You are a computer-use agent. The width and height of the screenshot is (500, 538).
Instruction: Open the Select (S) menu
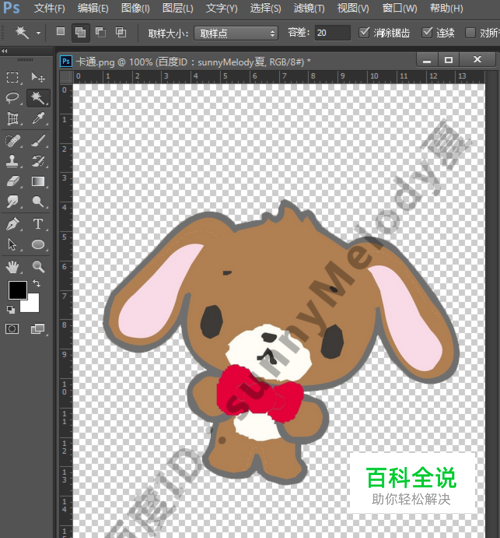click(266, 8)
